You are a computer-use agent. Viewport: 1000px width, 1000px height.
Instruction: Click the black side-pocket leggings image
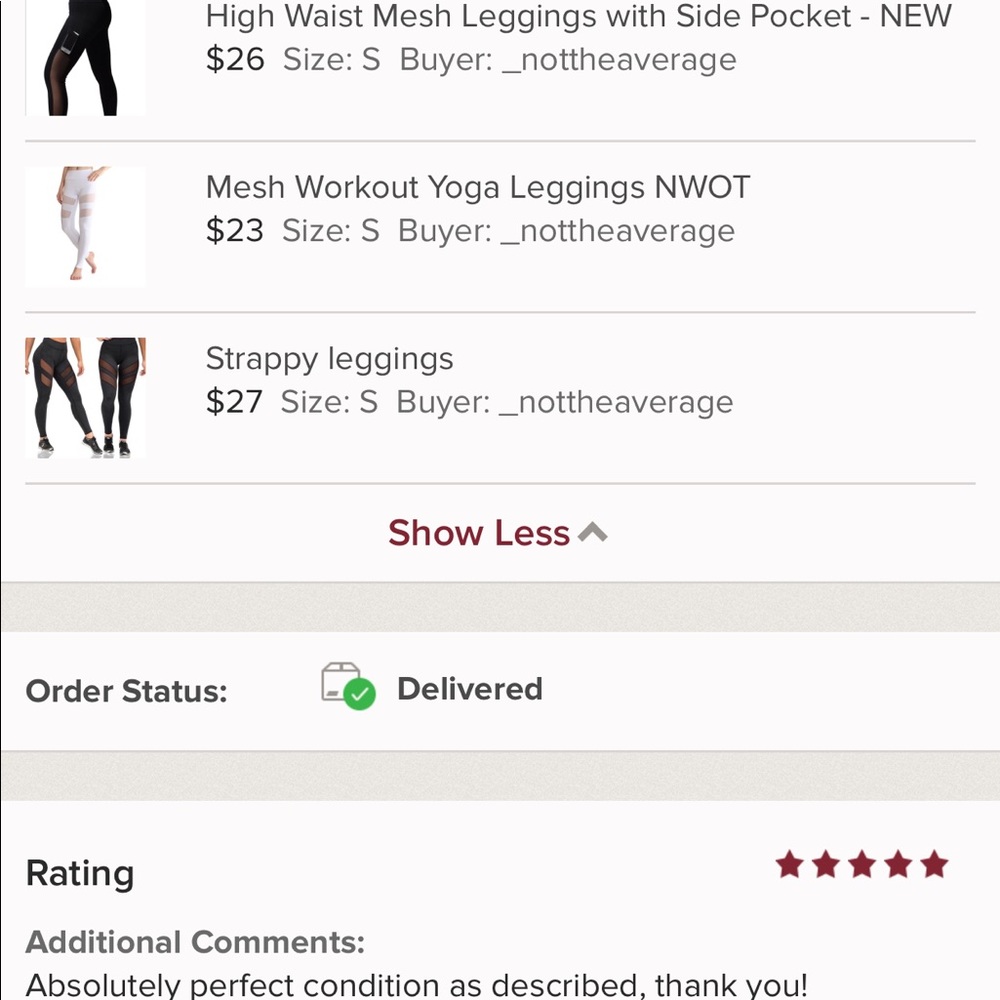point(84,55)
